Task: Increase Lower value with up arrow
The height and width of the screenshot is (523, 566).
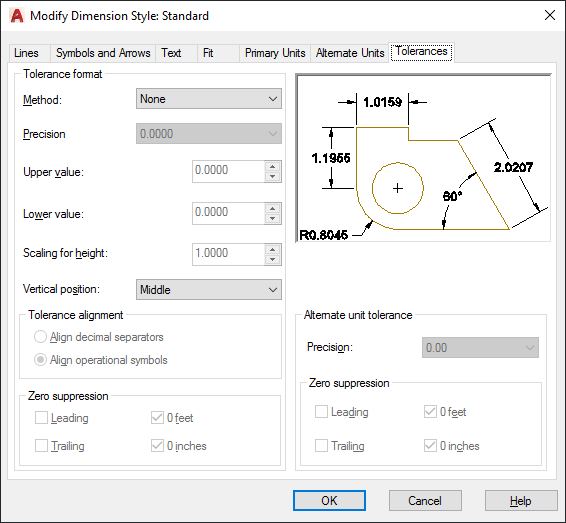Action: (x=273, y=208)
